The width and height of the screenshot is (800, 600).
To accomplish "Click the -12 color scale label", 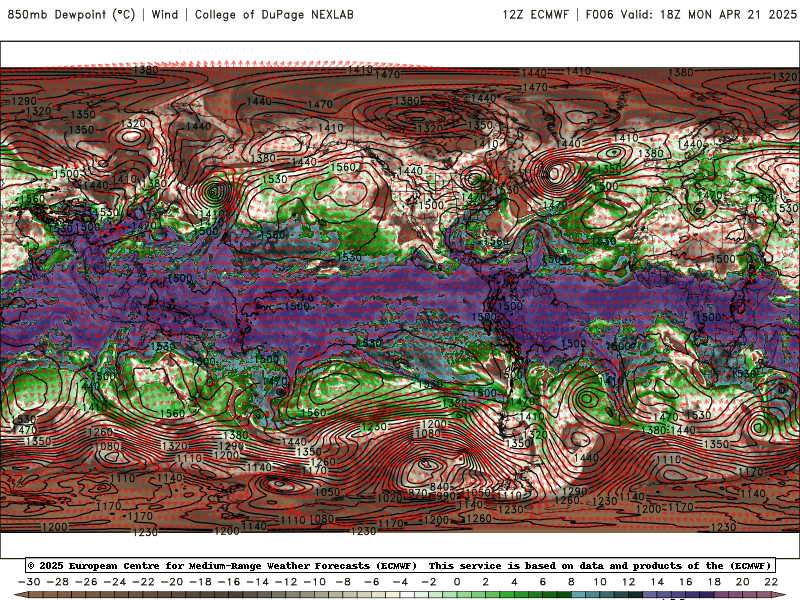I will (x=286, y=582).
